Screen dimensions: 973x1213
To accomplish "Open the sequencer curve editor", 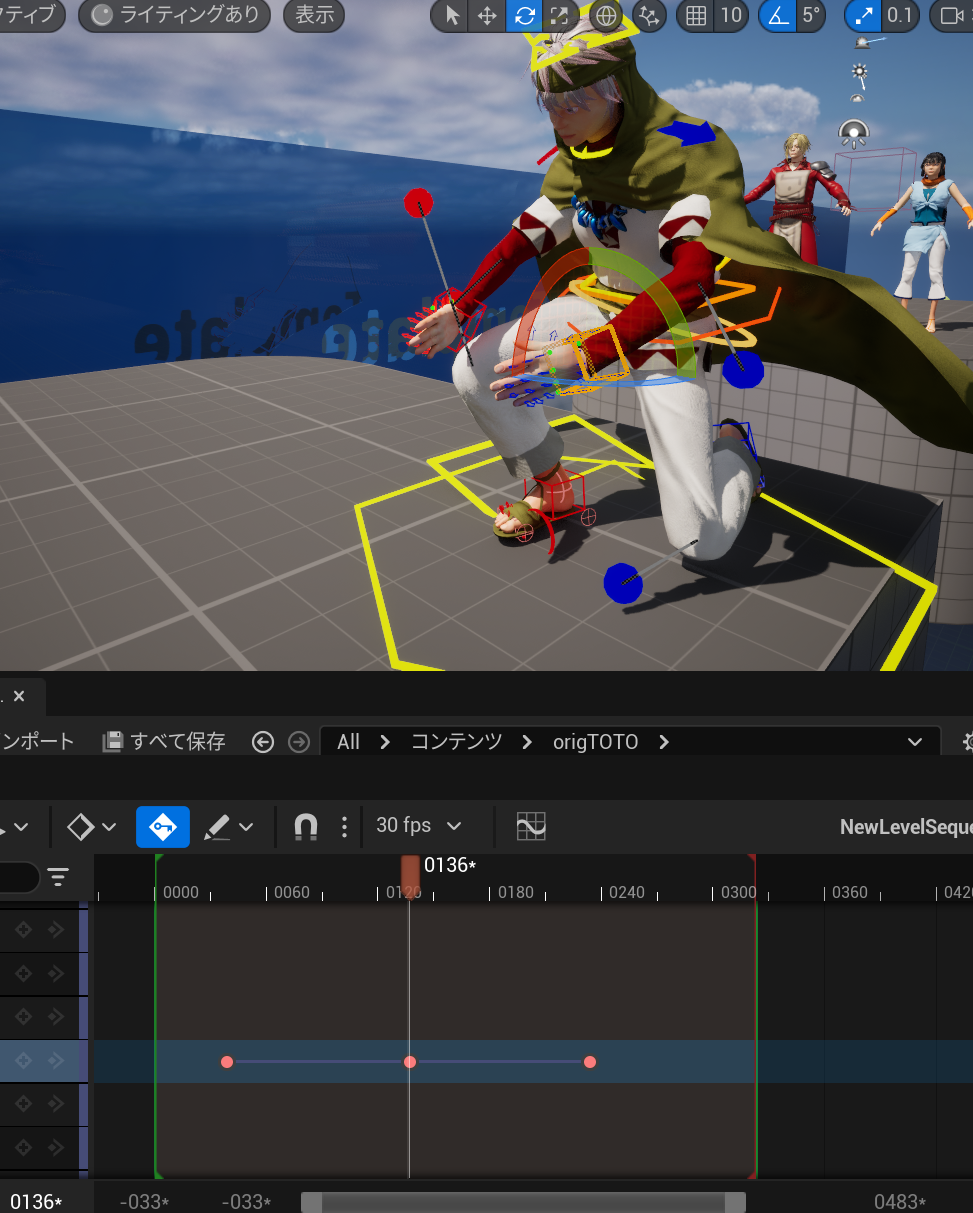I will coord(531,826).
